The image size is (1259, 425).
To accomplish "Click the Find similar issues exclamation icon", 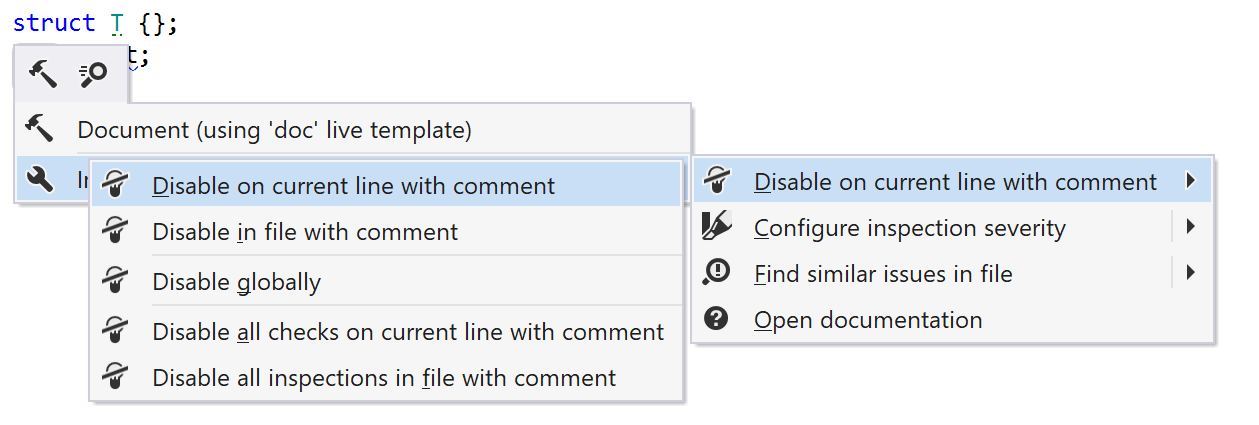I will click(717, 273).
